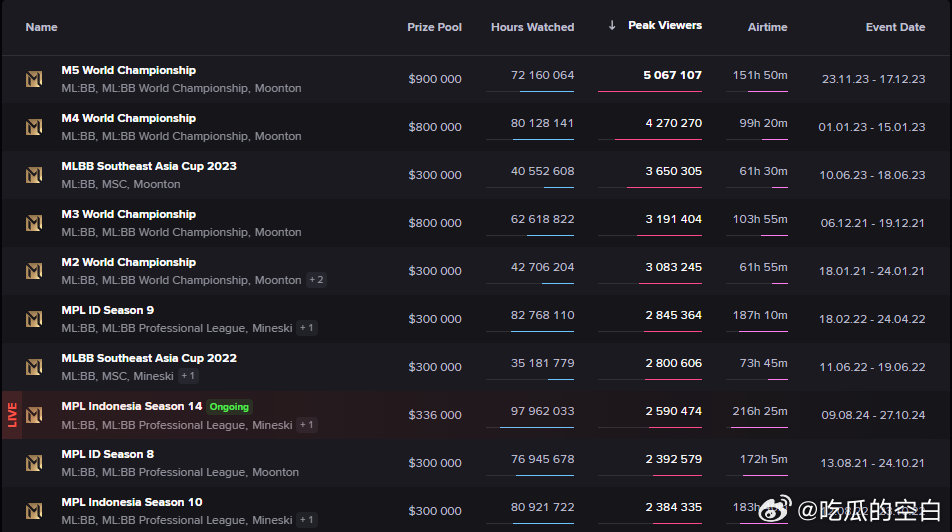Image resolution: width=952 pixels, height=532 pixels.
Task: Select the $336 000 prize pool value
Action: 435,415
